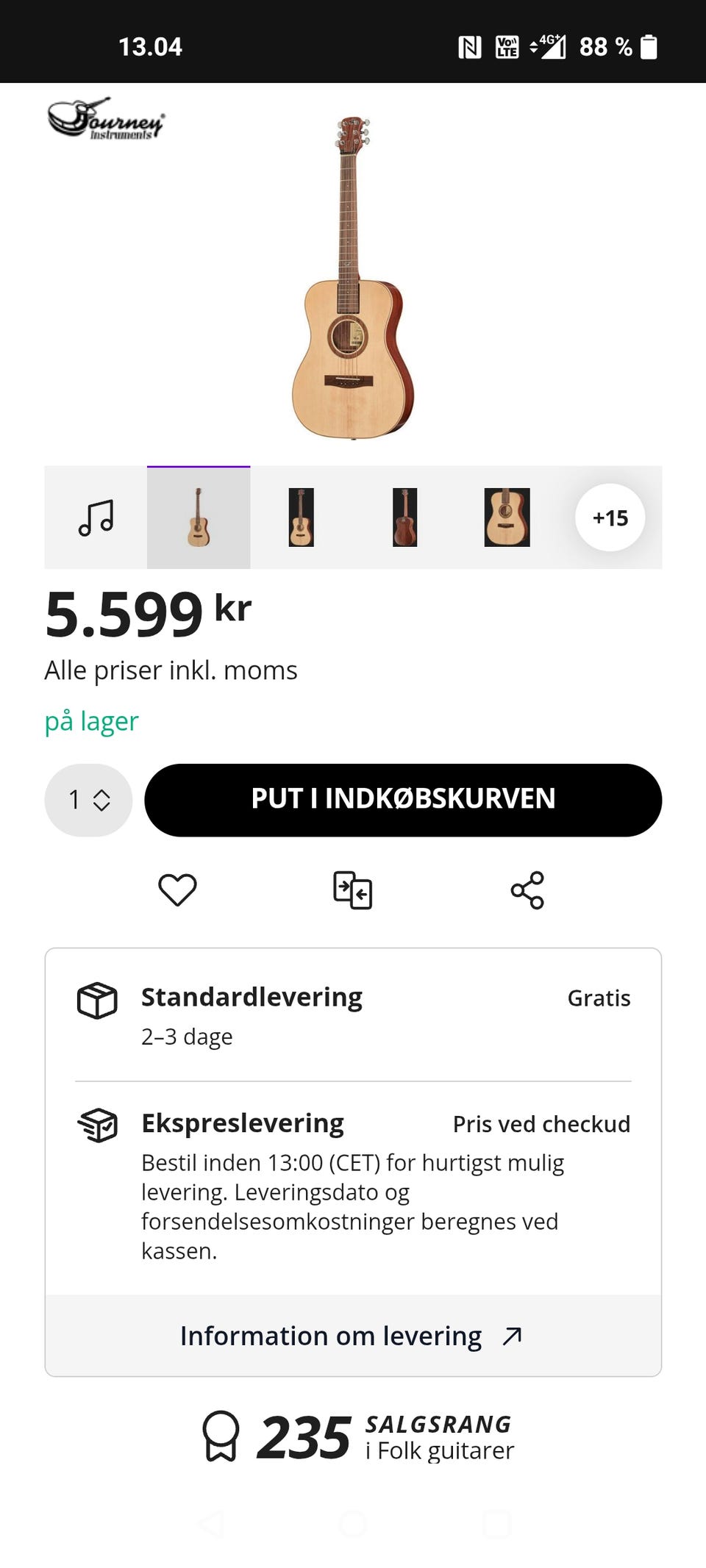The height and width of the screenshot is (1568, 706).
Task: Tap the compare products icon
Action: [352, 890]
